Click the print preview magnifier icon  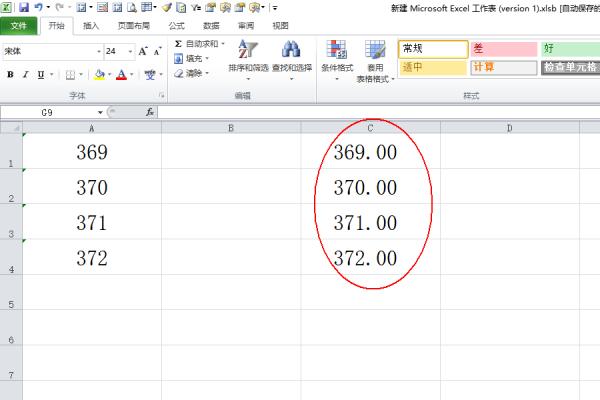pos(132,7)
